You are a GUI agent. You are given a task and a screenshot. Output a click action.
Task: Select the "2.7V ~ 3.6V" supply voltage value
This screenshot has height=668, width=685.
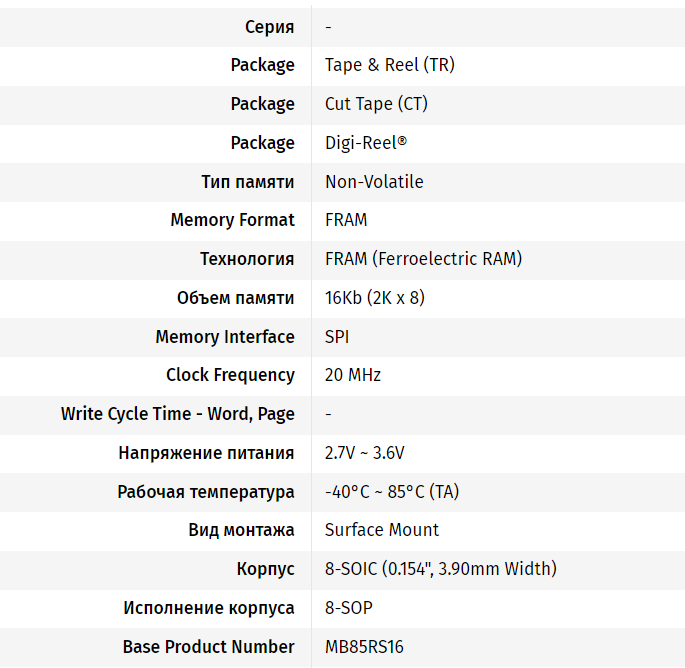(x=365, y=453)
